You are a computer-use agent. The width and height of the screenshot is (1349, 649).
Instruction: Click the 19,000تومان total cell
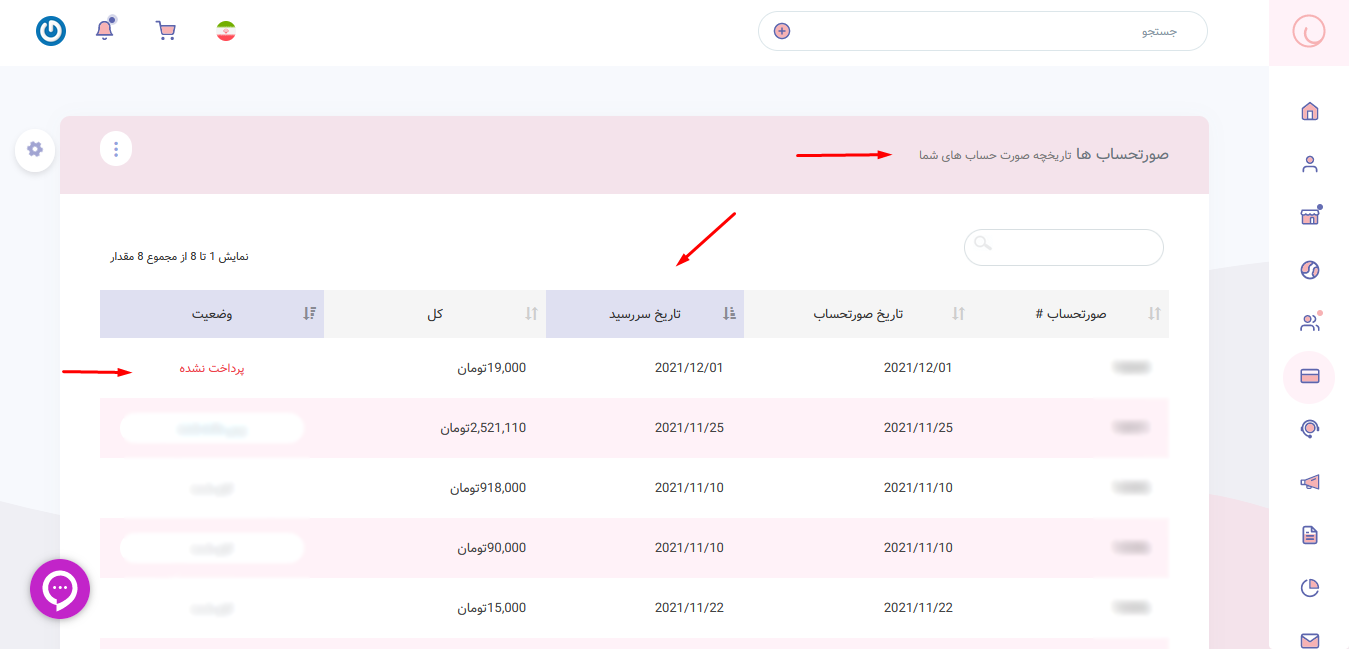(492, 368)
